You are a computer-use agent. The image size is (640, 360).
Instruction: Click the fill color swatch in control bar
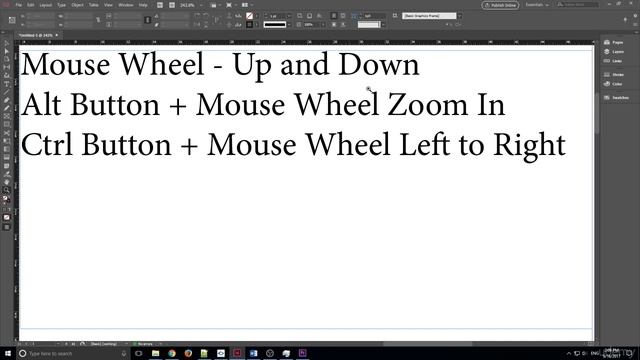pyautogui.click(x=249, y=16)
